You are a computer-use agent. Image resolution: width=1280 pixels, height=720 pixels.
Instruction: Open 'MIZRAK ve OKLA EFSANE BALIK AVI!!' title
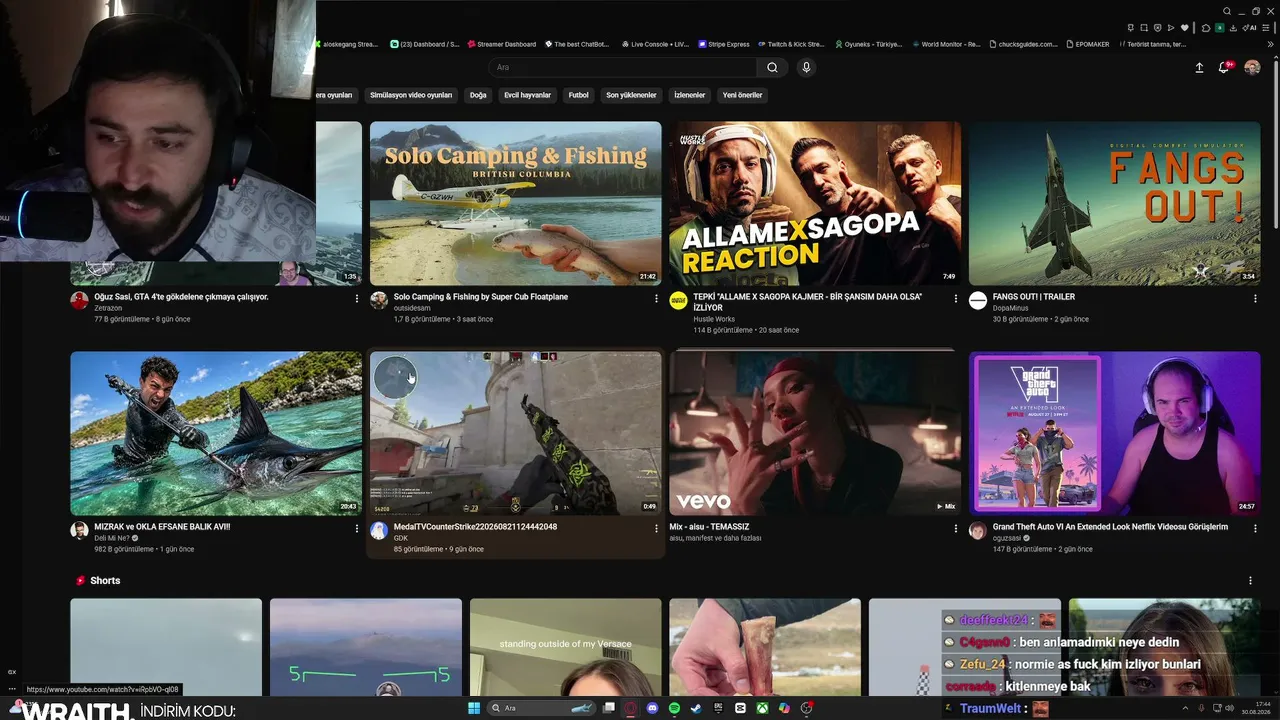coord(162,527)
